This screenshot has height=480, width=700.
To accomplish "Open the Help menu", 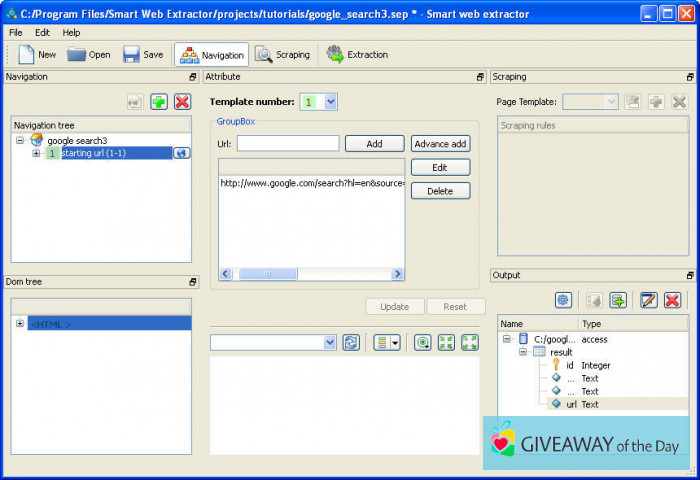I will 71,32.
